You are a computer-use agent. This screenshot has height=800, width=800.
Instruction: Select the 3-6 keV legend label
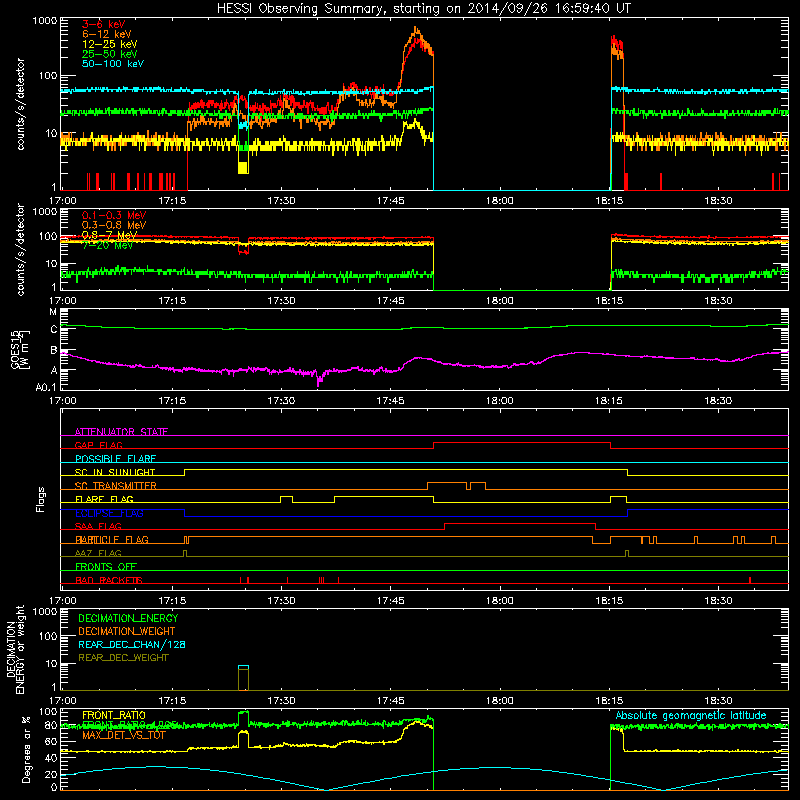104,24
